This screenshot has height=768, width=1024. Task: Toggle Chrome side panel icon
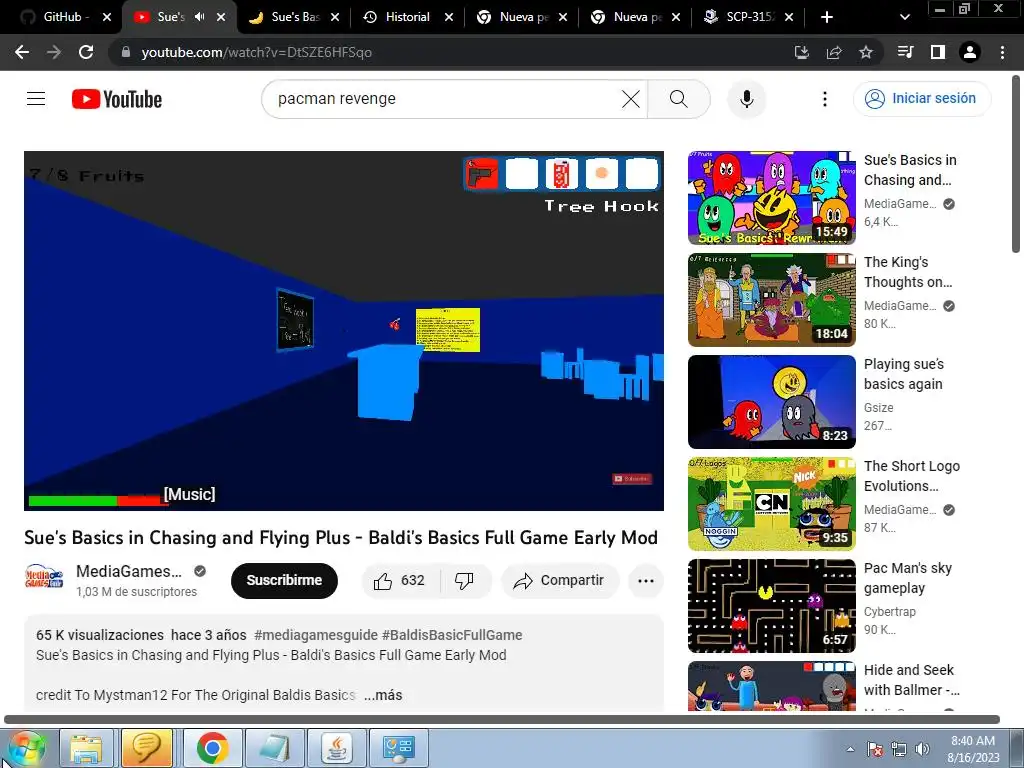click(x=938, y=52)
